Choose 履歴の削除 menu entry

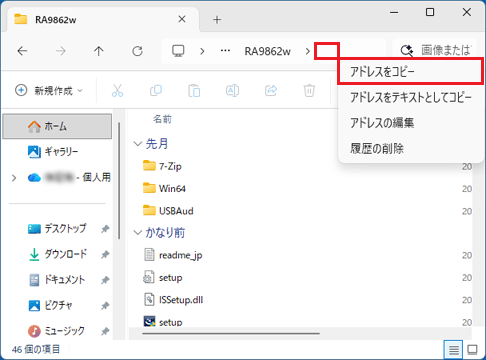[411, 148]
